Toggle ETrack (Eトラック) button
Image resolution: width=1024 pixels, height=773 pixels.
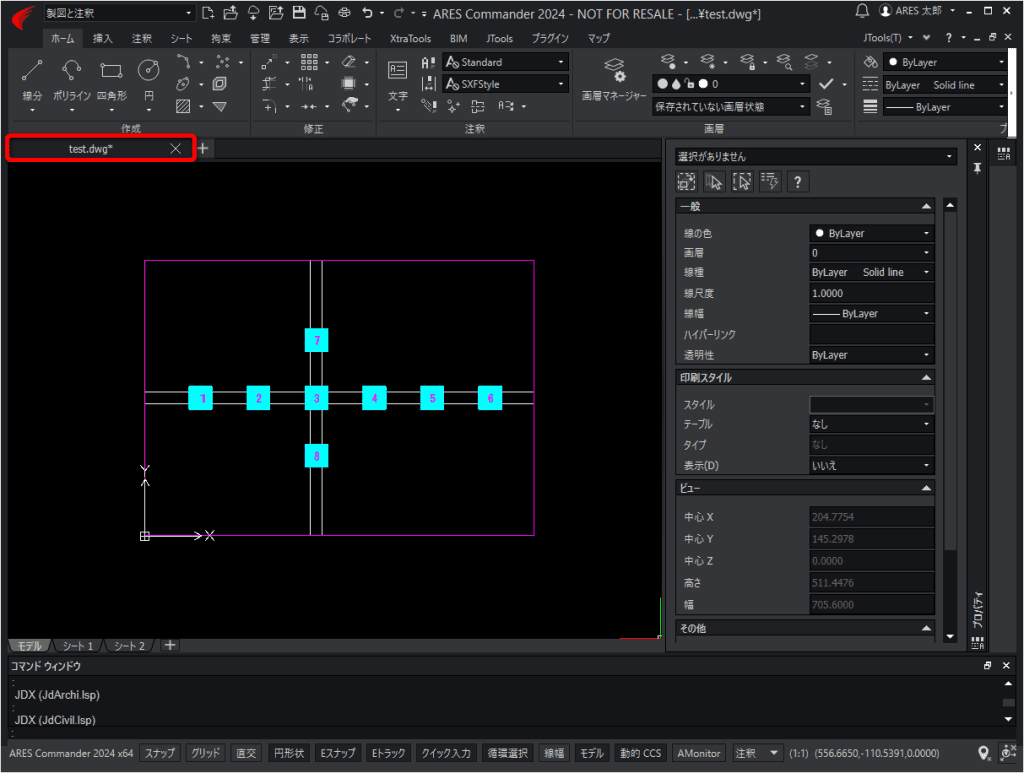coord(389,753)
